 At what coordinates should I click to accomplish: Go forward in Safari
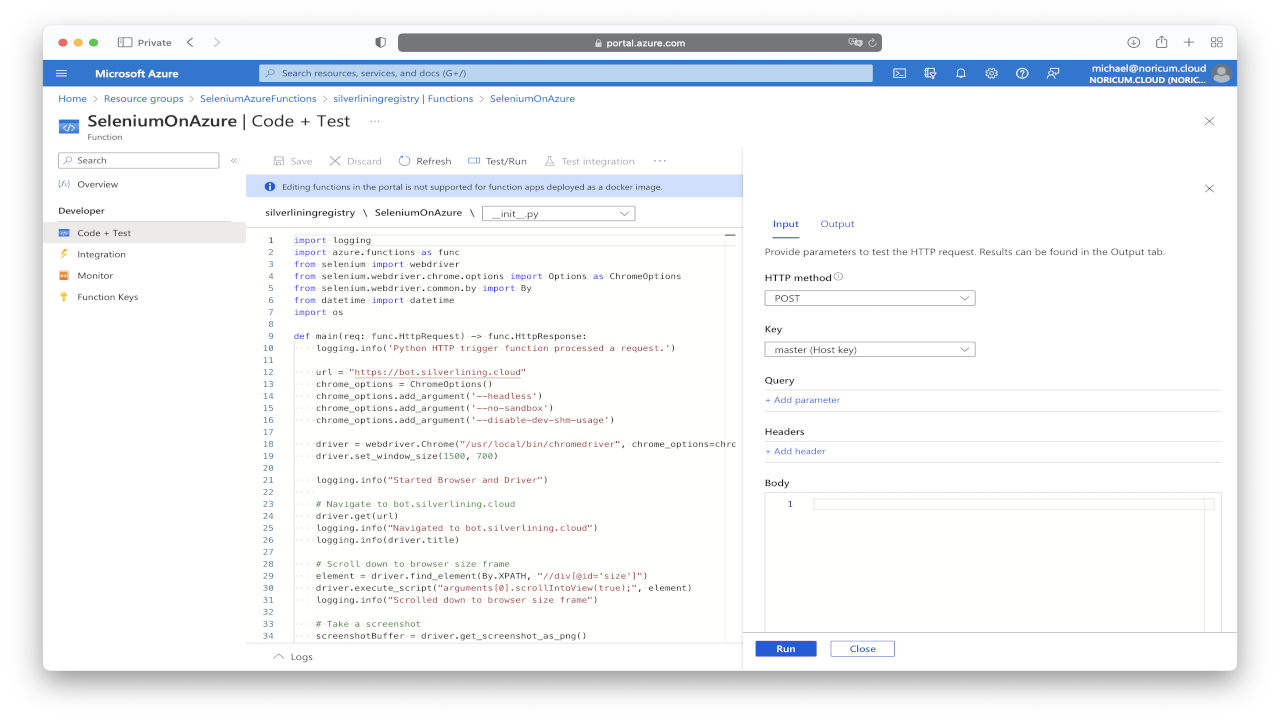pos(217,42)
